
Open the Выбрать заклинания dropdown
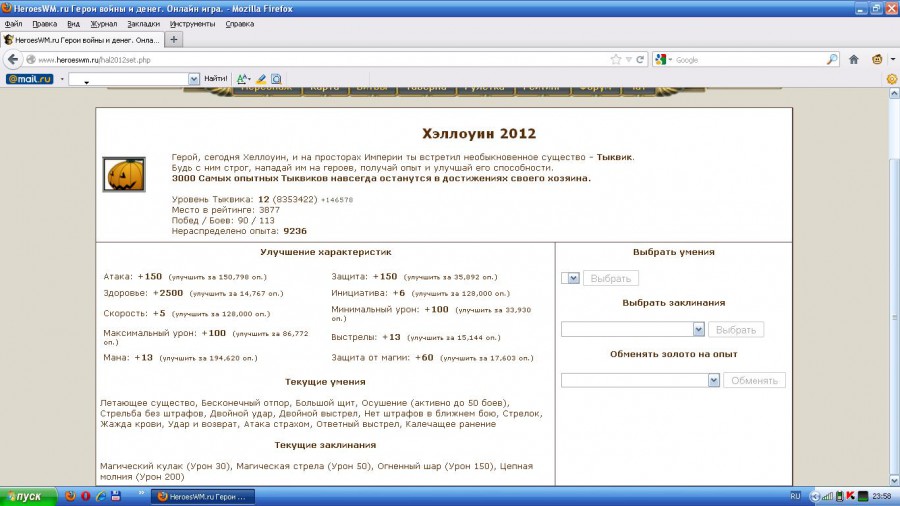click(633, 329)
